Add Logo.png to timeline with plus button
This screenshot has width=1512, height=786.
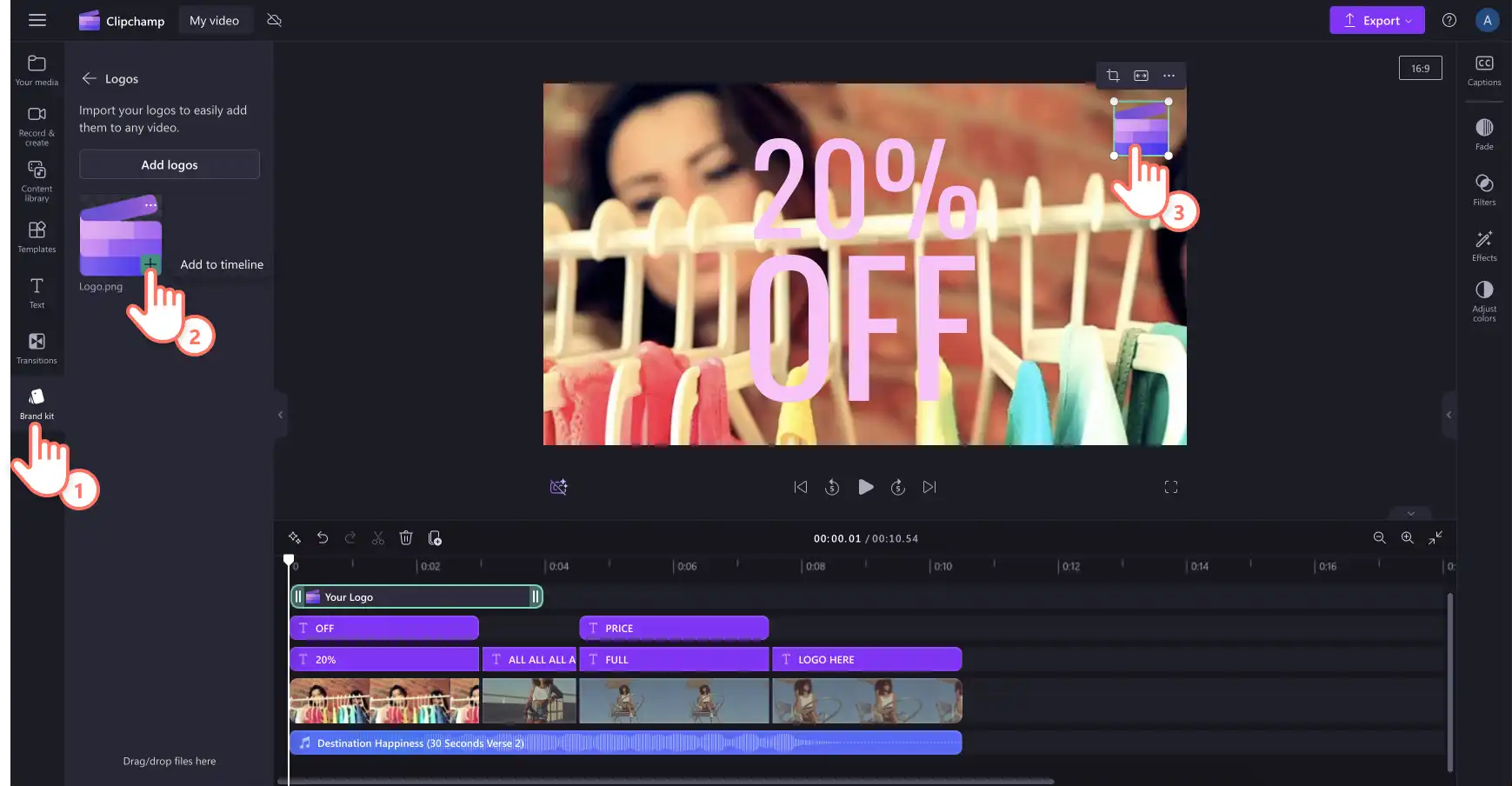(x=150, y=263)
